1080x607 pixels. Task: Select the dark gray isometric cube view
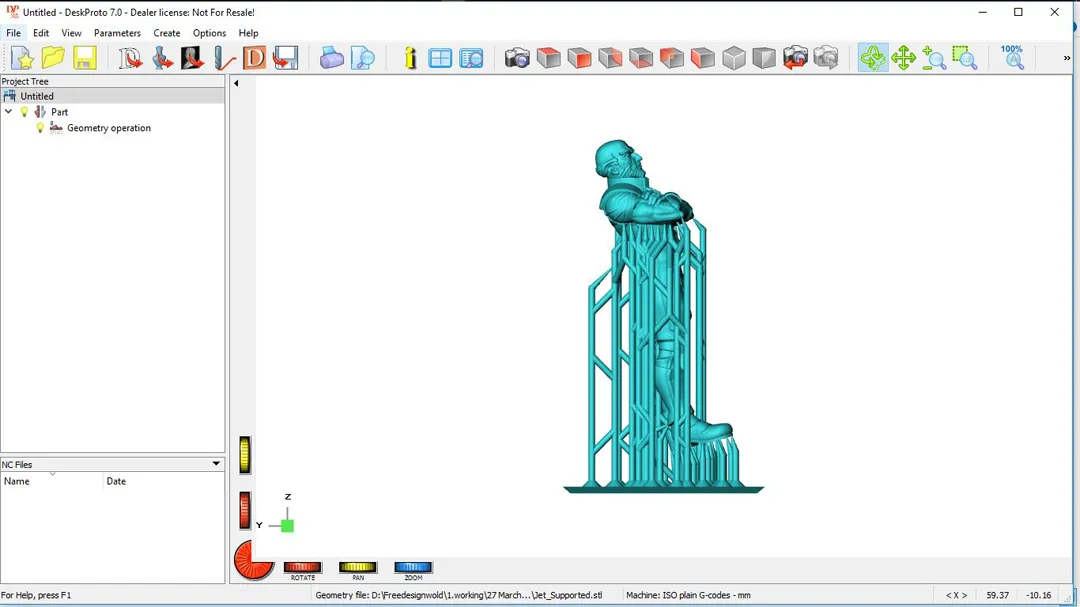click(764, 58)
